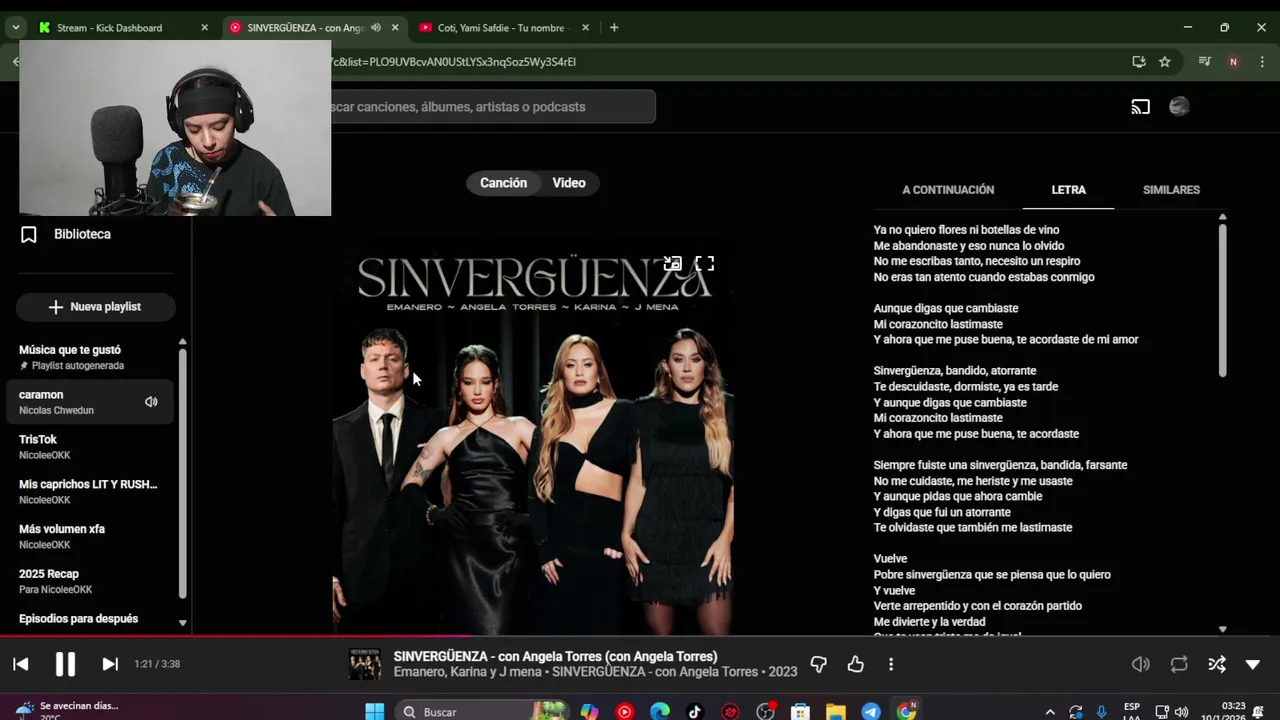The height and width of the screenshot is (720, 1280).
Task: Show hidden system tray icons
Action: (x=1049, y=712)
